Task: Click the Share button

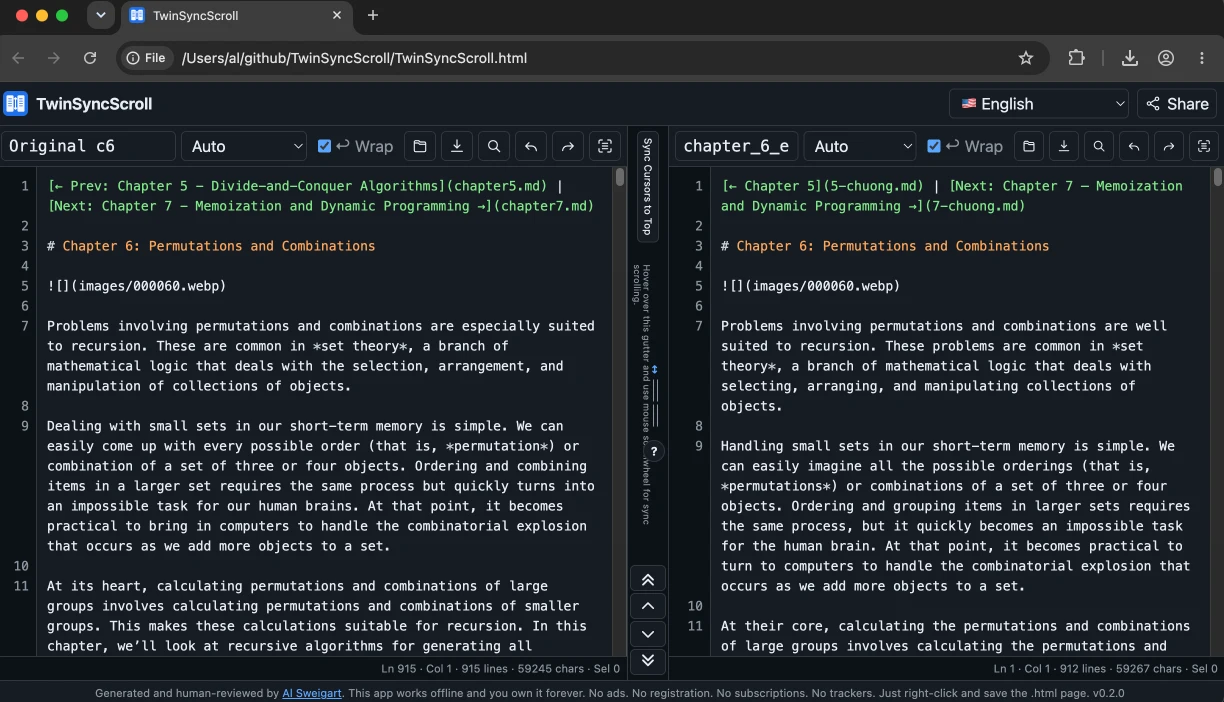Action: point(1177,104)
